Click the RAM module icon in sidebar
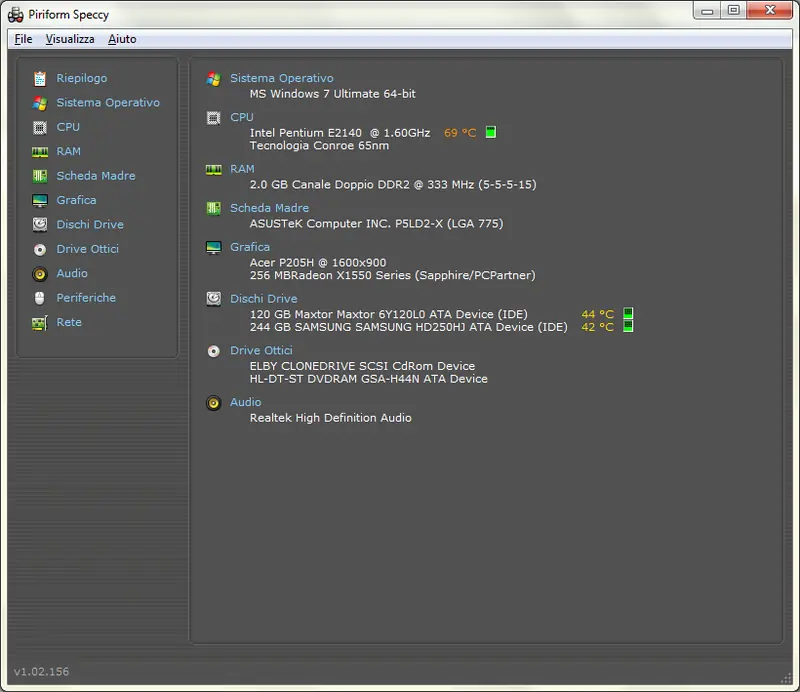The image size is (800, 692). click(x=40, y=152)
